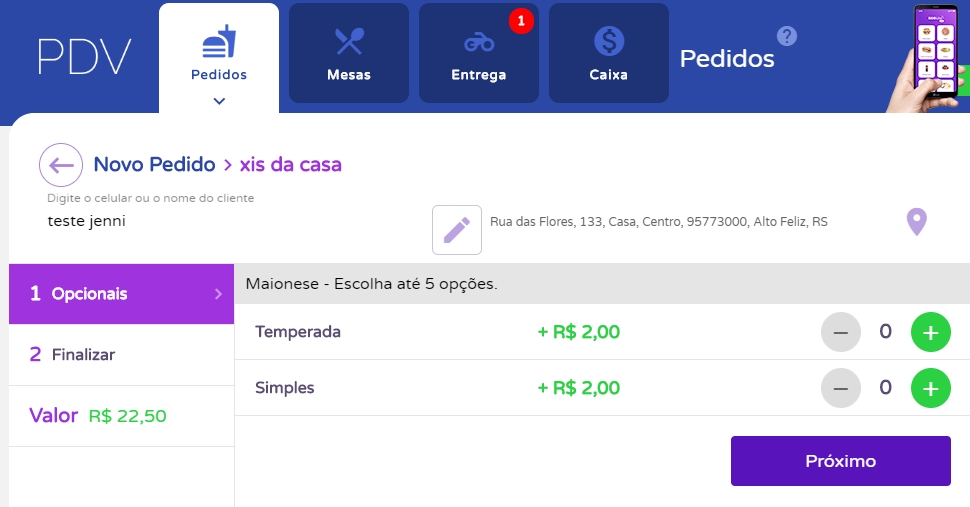Click the Novo Pedido breadcrumb link
970x507 pixels.
(x=154, y=164)
